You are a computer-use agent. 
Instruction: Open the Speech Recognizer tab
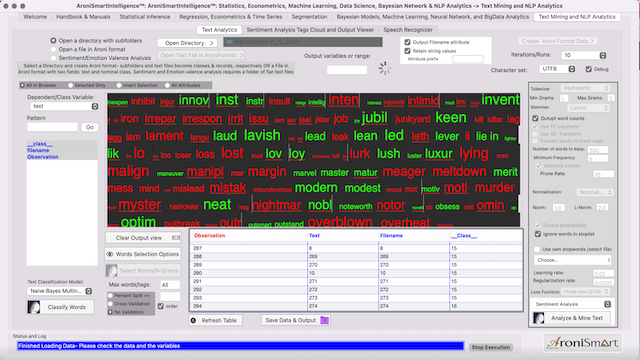pyautogui.click(x=408, y=30)
